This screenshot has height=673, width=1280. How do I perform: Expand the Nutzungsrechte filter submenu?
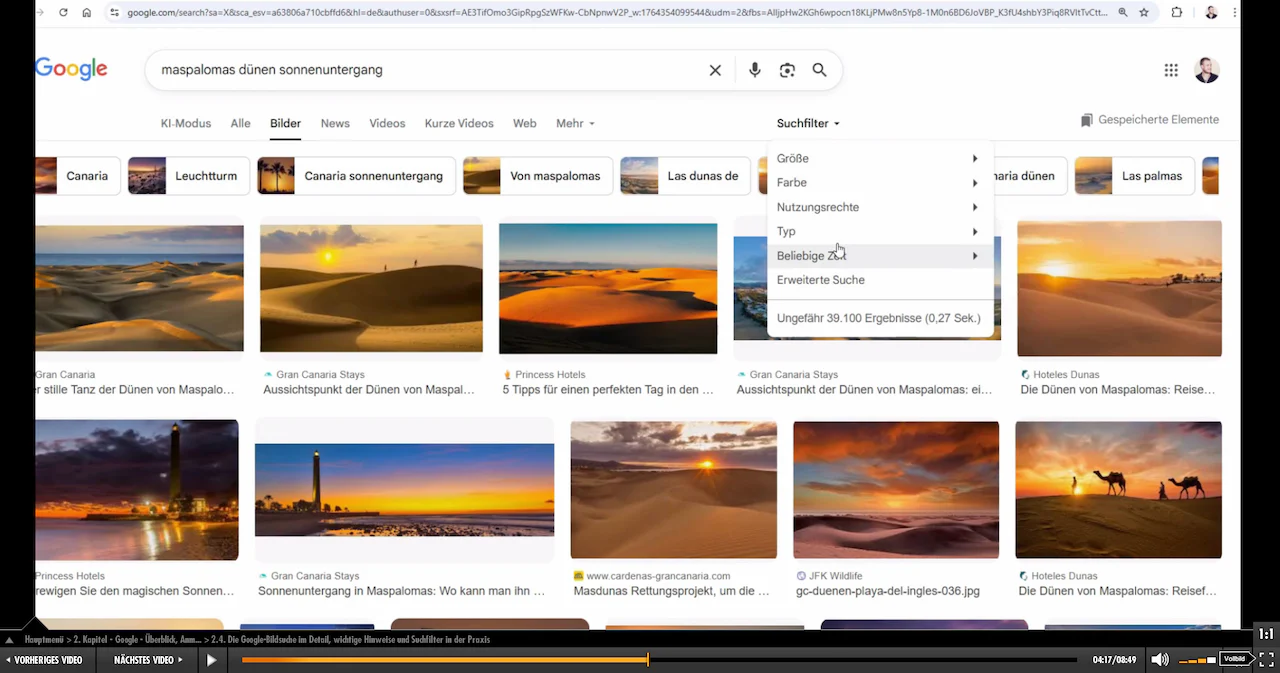pyautogui.click(x=880, y=207)
